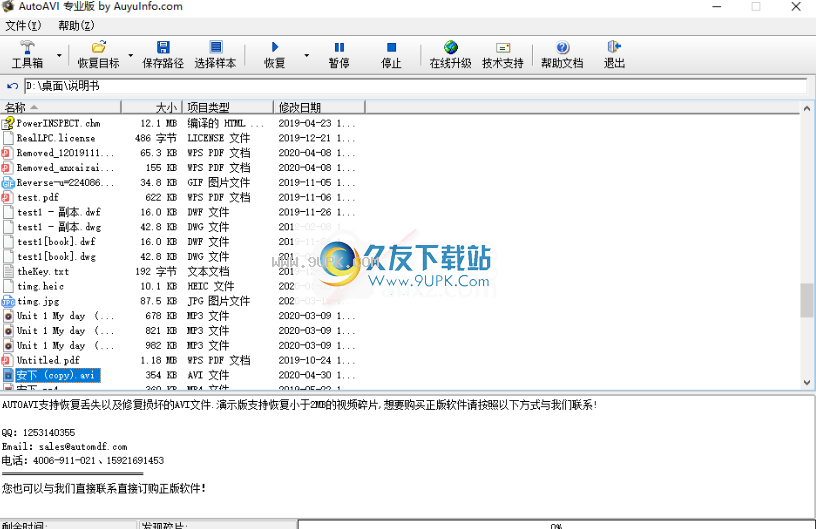Click the CHM icon of PowerINSPECT.chm
The image size is (816, 529).
(8, 123)
